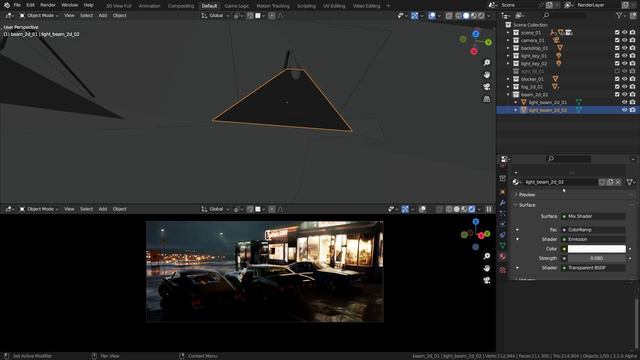Pause rendered preview in bottom viewport header
The width and height of the screenshot is (640, 360).
(489, 209)
